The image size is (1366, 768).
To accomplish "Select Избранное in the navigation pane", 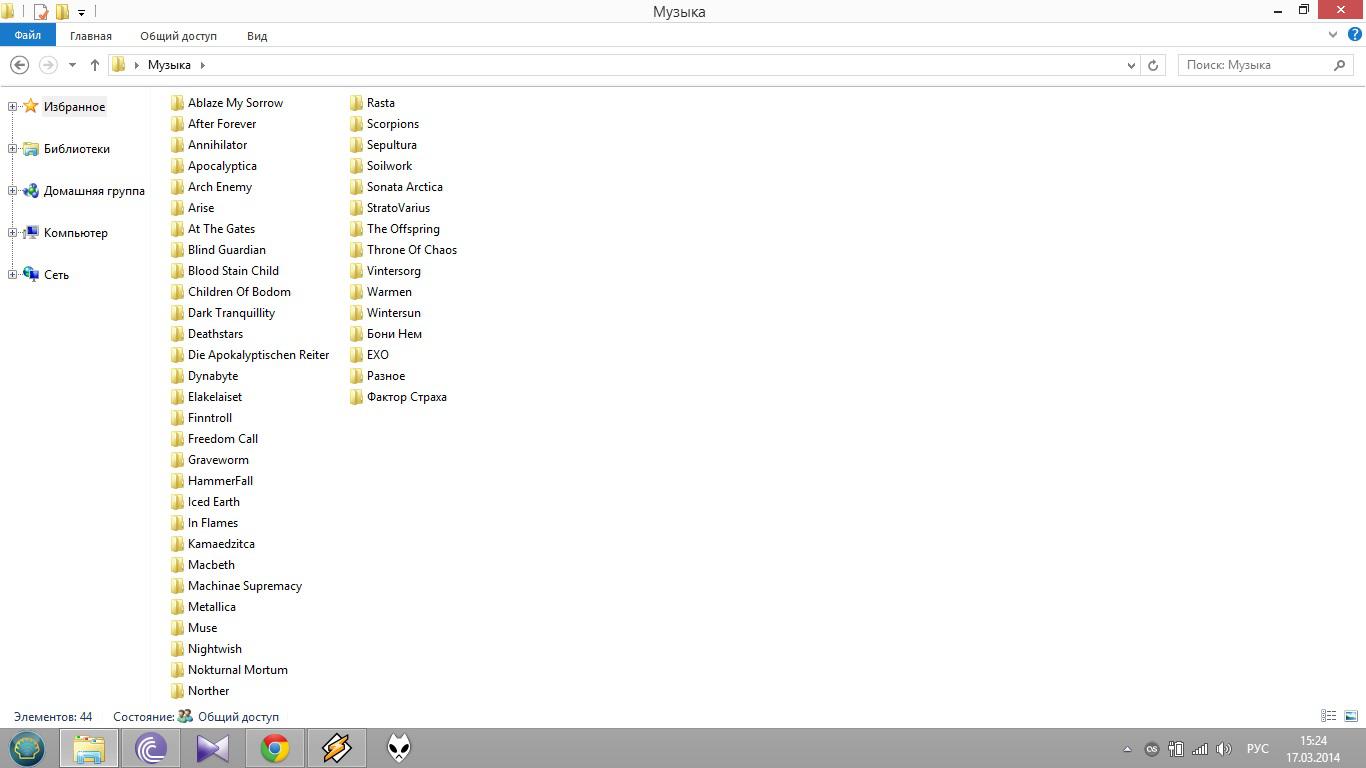I will coord(74,107).
